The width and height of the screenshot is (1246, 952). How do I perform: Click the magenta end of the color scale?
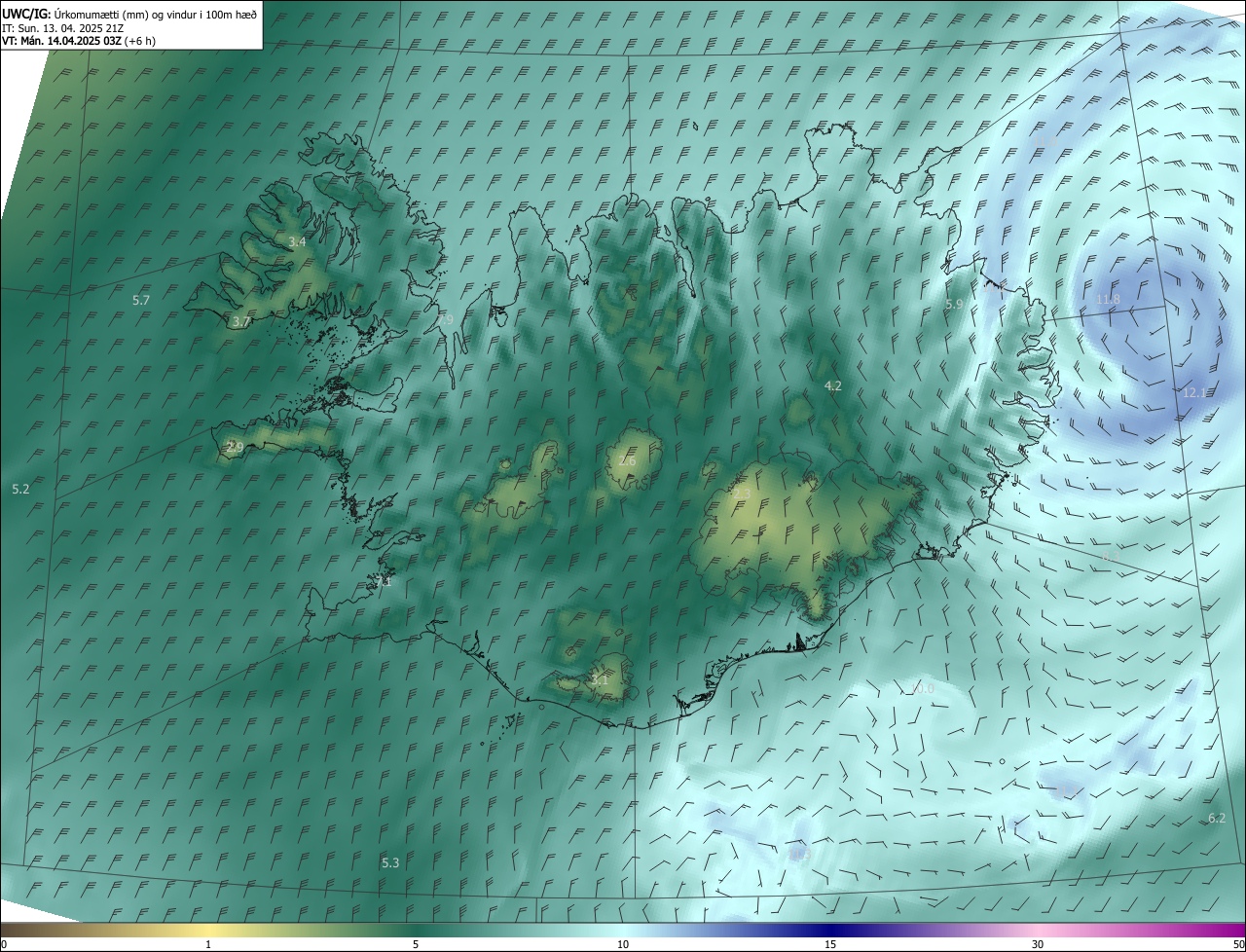(x=1228, y=931)
